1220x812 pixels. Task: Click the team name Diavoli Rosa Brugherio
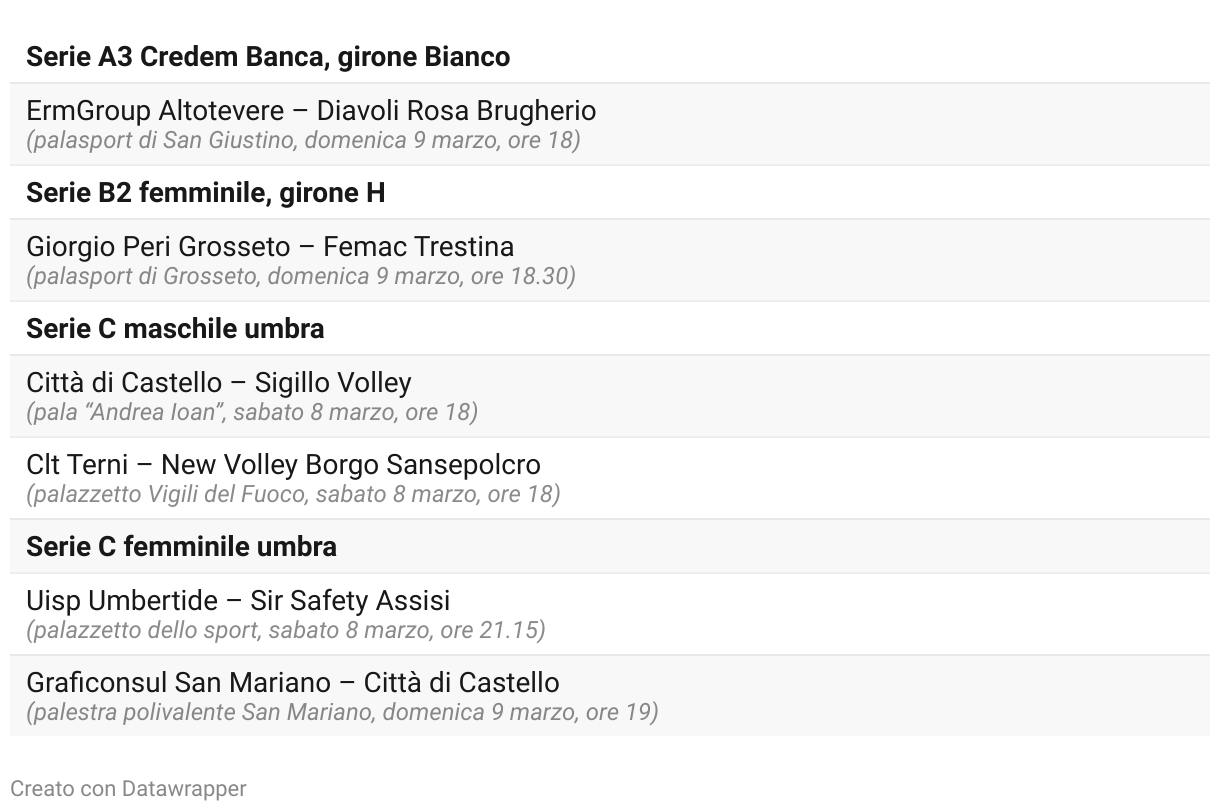456,110
